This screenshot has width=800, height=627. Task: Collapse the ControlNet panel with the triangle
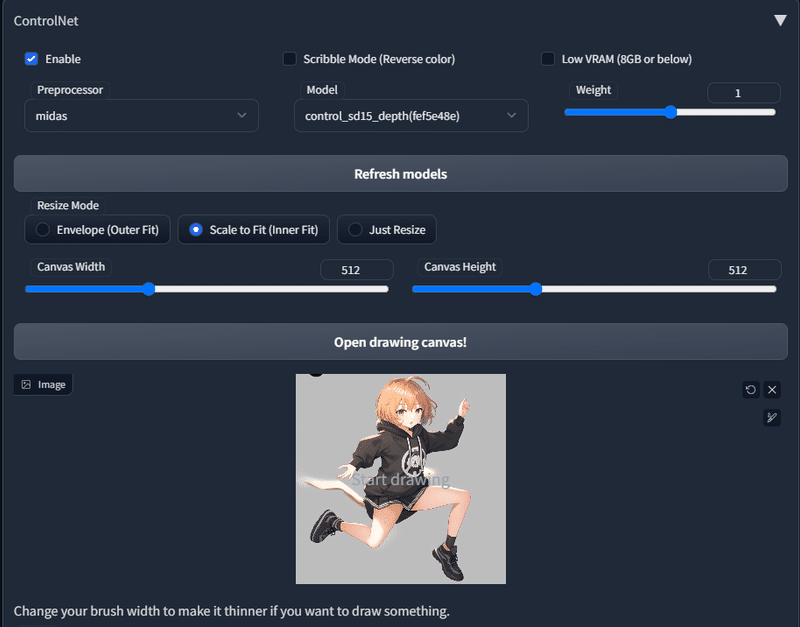(x=779, y=19)
